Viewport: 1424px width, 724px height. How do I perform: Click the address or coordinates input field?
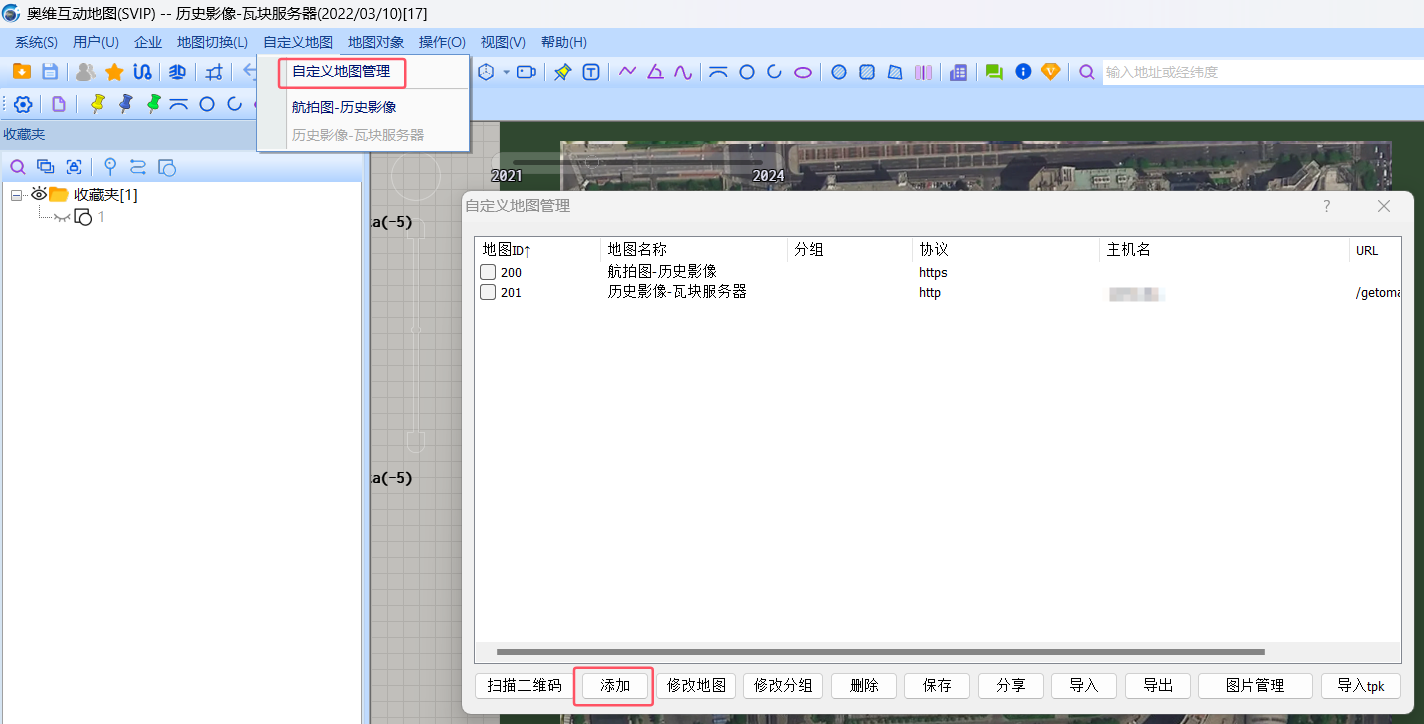click(x=1262, y=72)
